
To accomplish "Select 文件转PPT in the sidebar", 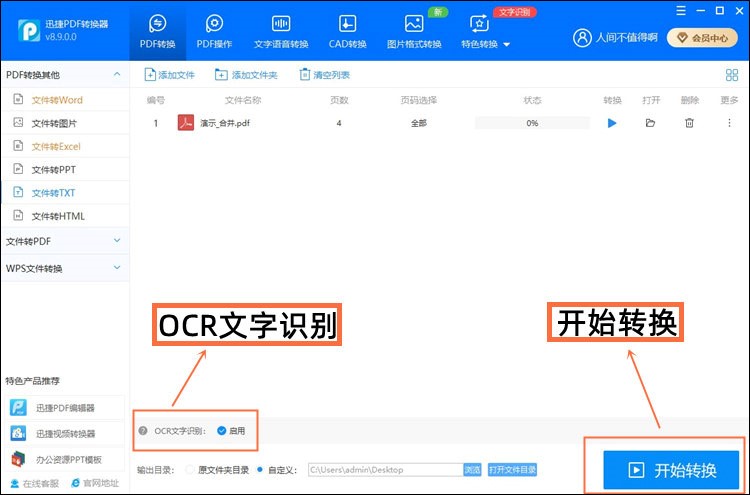I will pyautogui.click(x=65, y=169).
